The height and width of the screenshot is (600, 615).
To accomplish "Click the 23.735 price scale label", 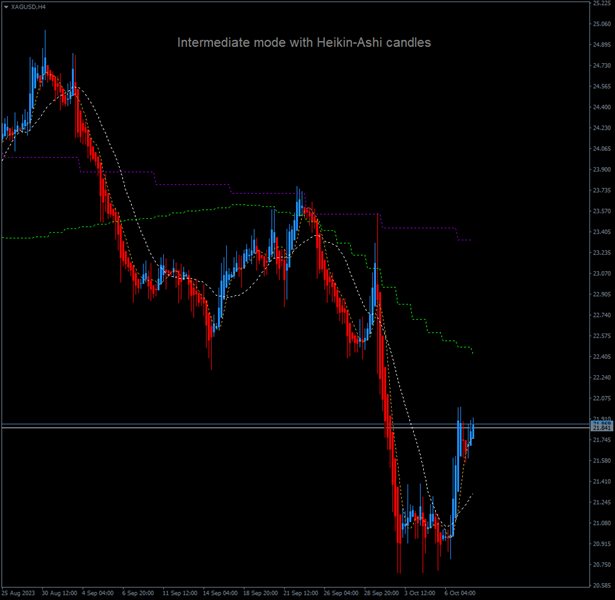I will [x=602, y=190].
